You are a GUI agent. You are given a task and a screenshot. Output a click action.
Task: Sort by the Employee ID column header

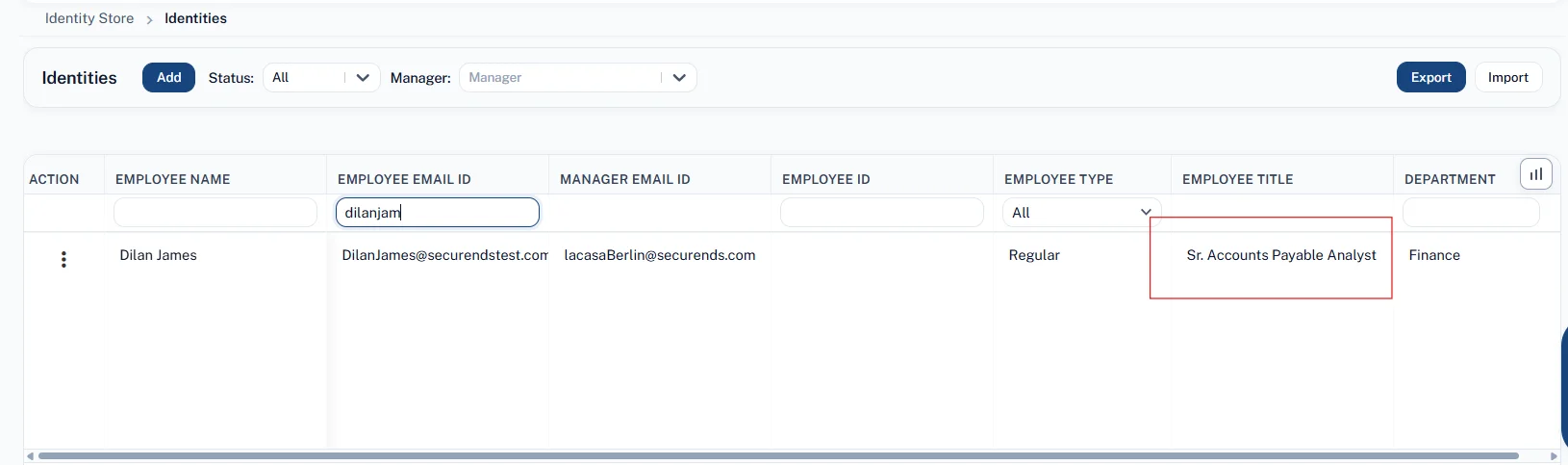(x=826, y=179)
